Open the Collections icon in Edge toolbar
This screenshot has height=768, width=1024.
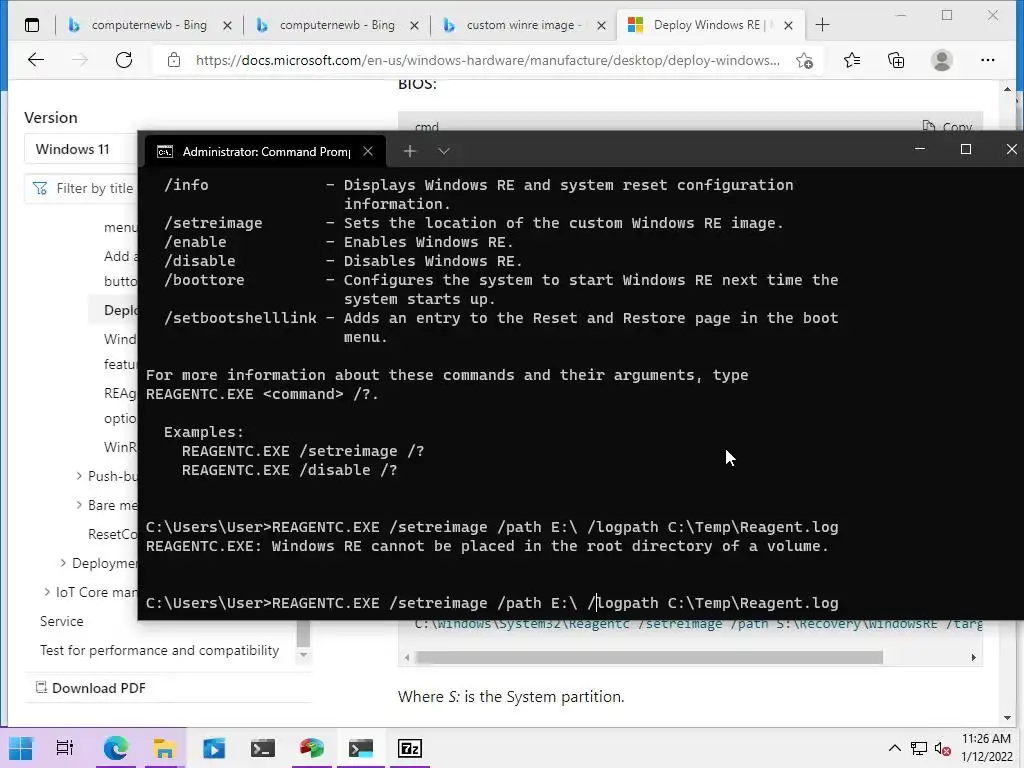[x=897, y=61]
